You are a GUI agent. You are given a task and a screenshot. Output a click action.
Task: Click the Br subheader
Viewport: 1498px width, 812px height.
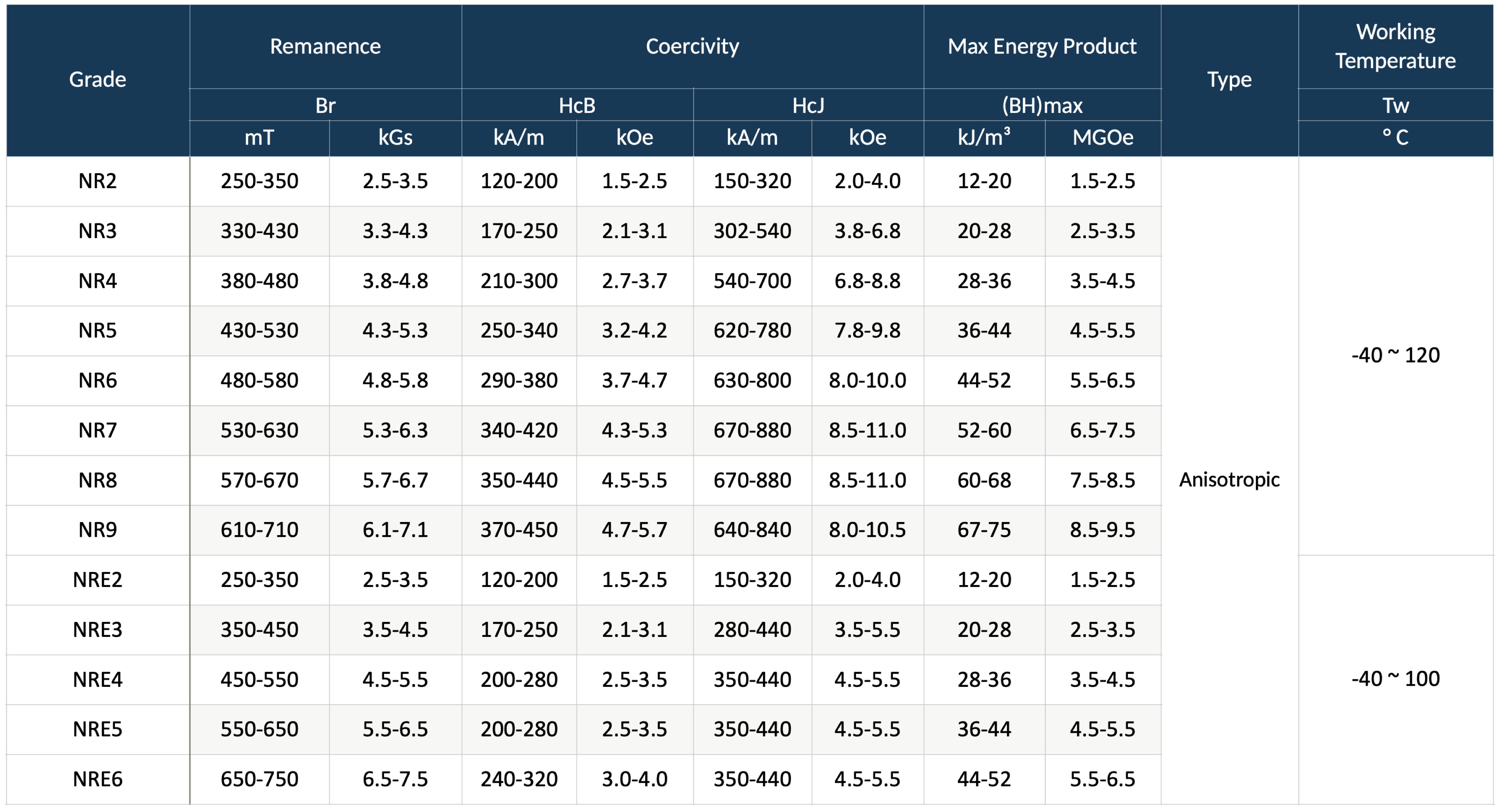325,105
